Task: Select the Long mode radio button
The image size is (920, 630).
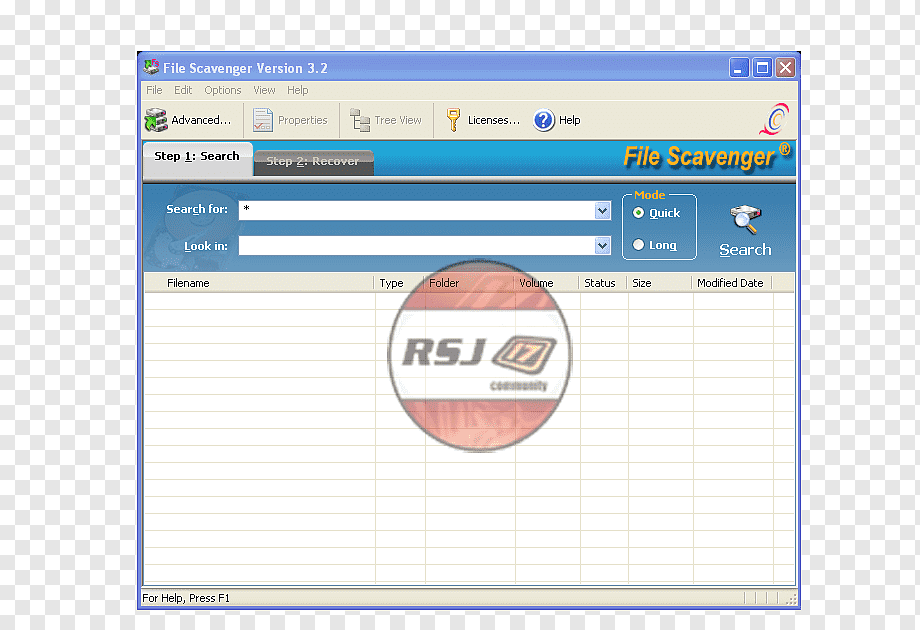Action: click(638, 245)
